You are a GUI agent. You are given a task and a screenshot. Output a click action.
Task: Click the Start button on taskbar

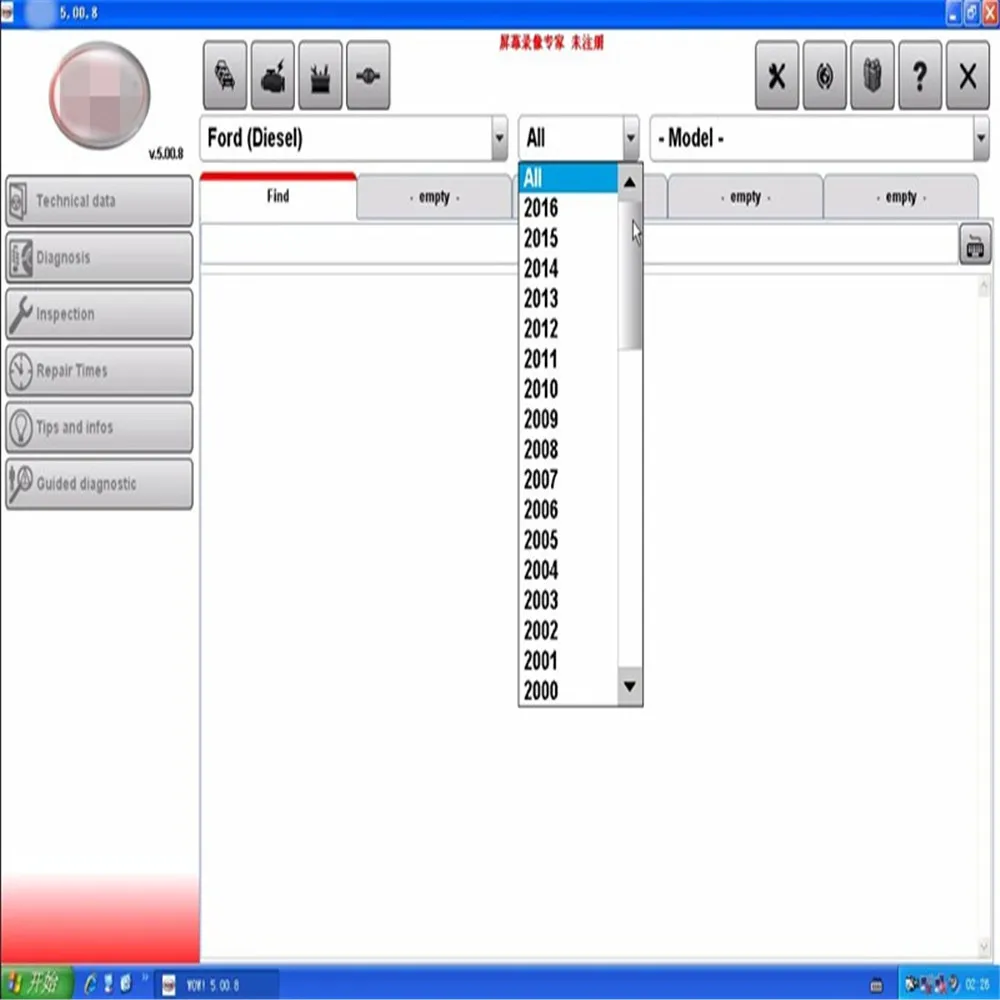[x=36, y=983]
